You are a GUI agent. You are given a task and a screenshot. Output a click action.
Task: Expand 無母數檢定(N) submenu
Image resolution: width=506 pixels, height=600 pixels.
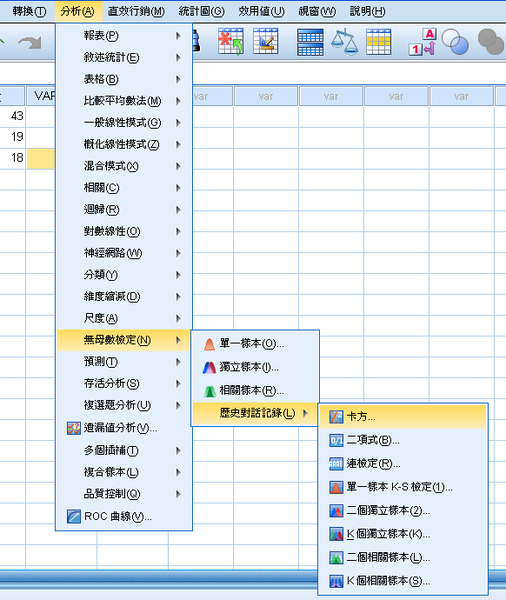[x=124, y=340]
